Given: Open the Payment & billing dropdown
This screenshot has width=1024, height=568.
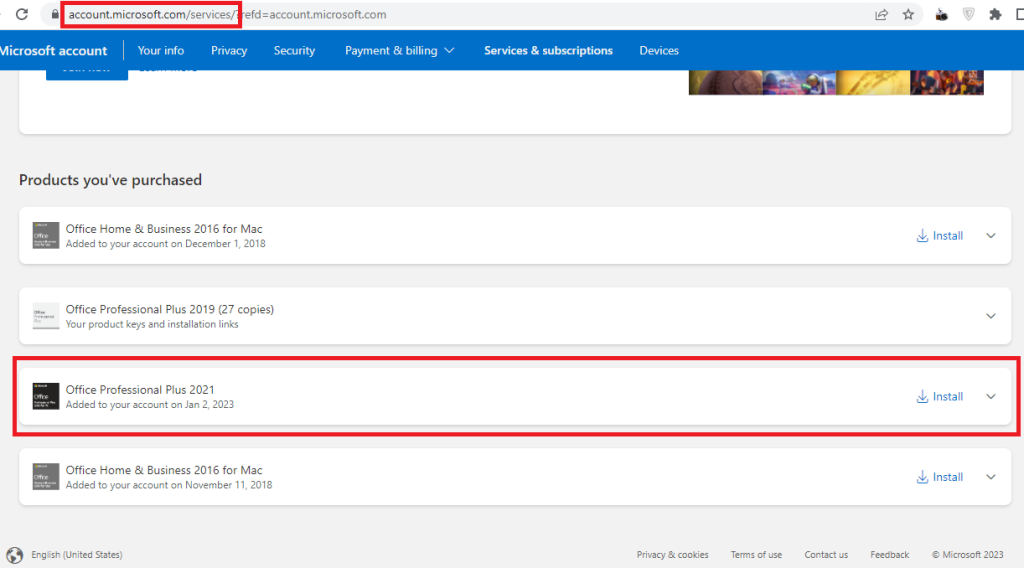Looking at the screenshot, I should (400, 51).
